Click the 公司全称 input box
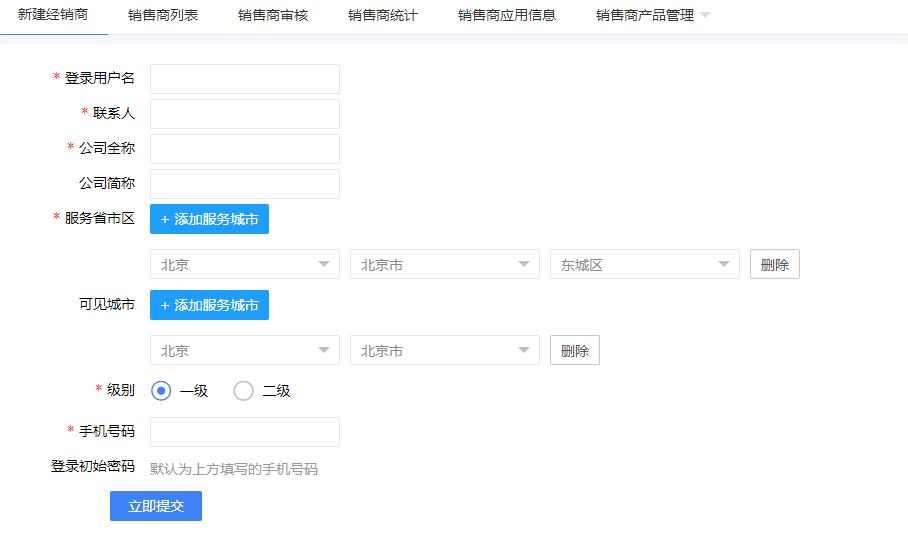 coord(245,149)
